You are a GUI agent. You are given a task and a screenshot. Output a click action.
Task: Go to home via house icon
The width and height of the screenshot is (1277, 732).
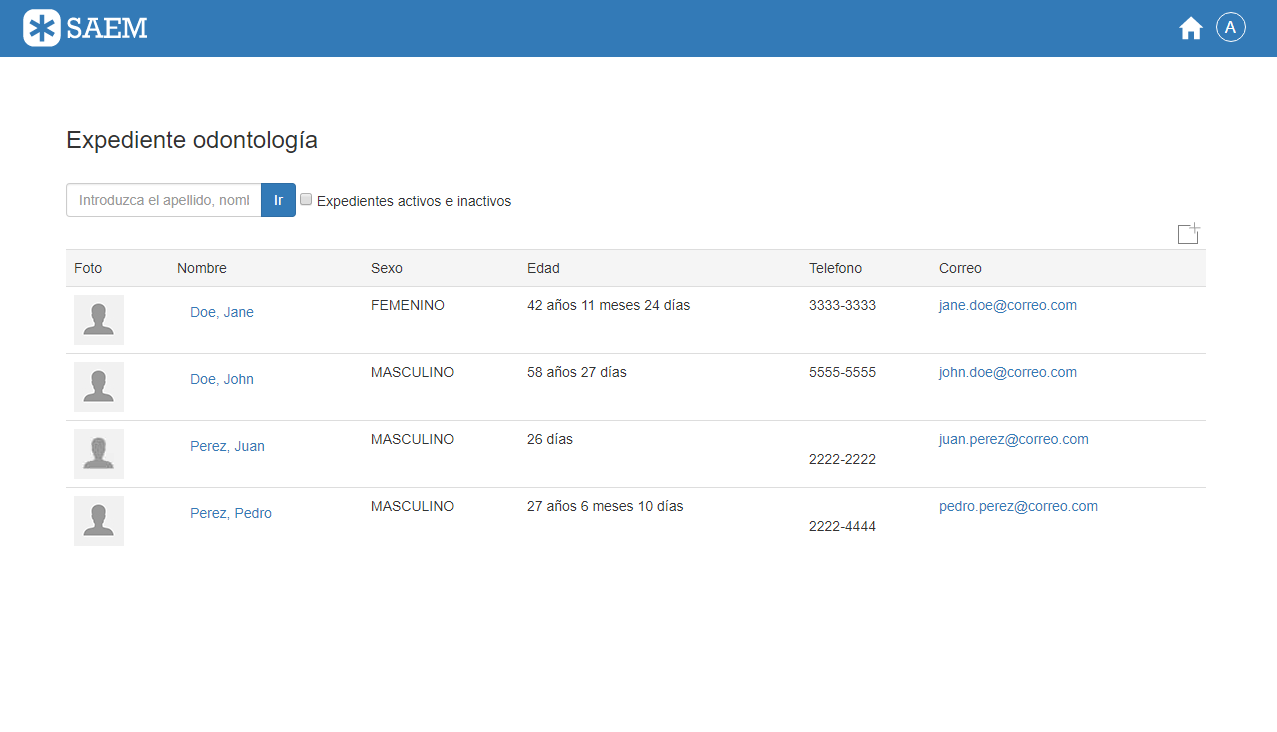coord(1190,28)
